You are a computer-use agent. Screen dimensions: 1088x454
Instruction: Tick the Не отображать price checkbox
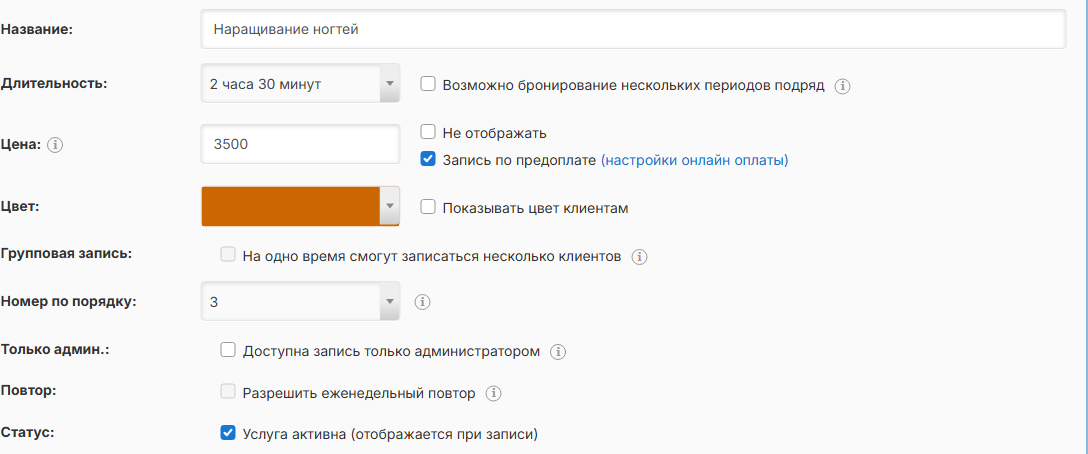click(x=428, y=132)
